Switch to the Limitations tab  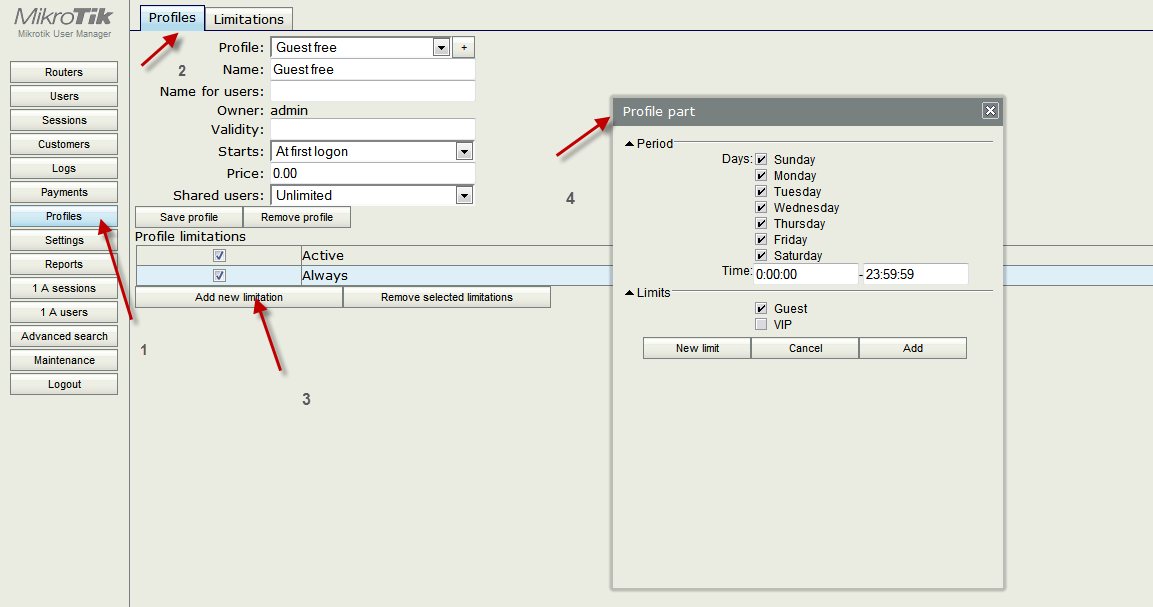(x=249, y=19)
